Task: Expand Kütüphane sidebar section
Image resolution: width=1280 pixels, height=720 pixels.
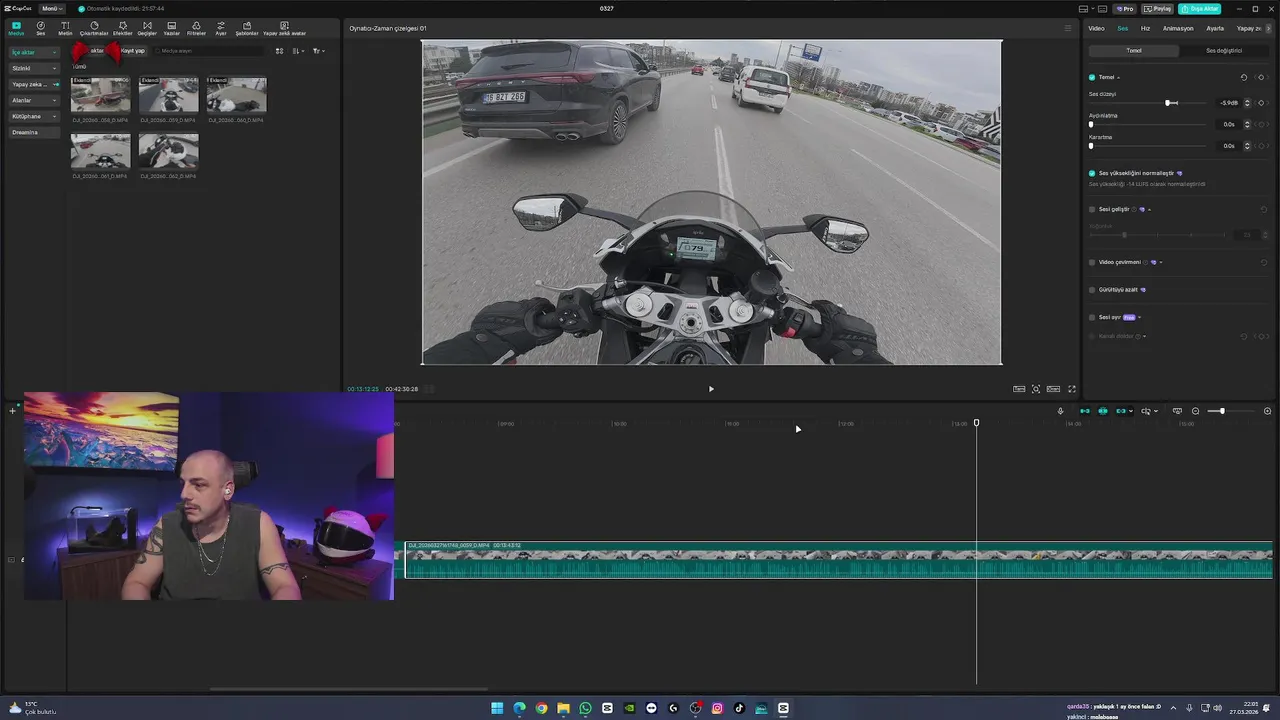Action: pos(35,116)
